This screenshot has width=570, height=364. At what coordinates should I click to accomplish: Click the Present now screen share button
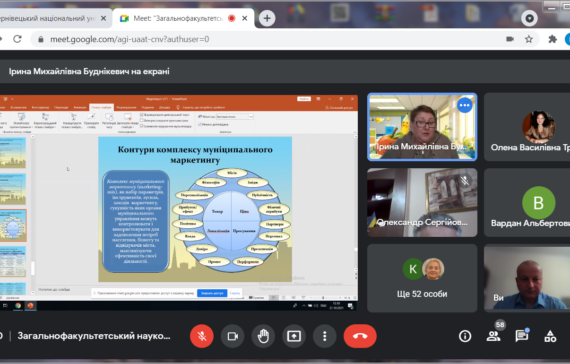[294, 336]
